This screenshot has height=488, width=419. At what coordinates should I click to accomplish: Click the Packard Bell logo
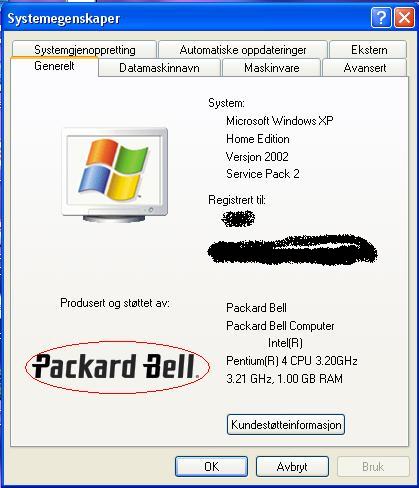point(117,367)
